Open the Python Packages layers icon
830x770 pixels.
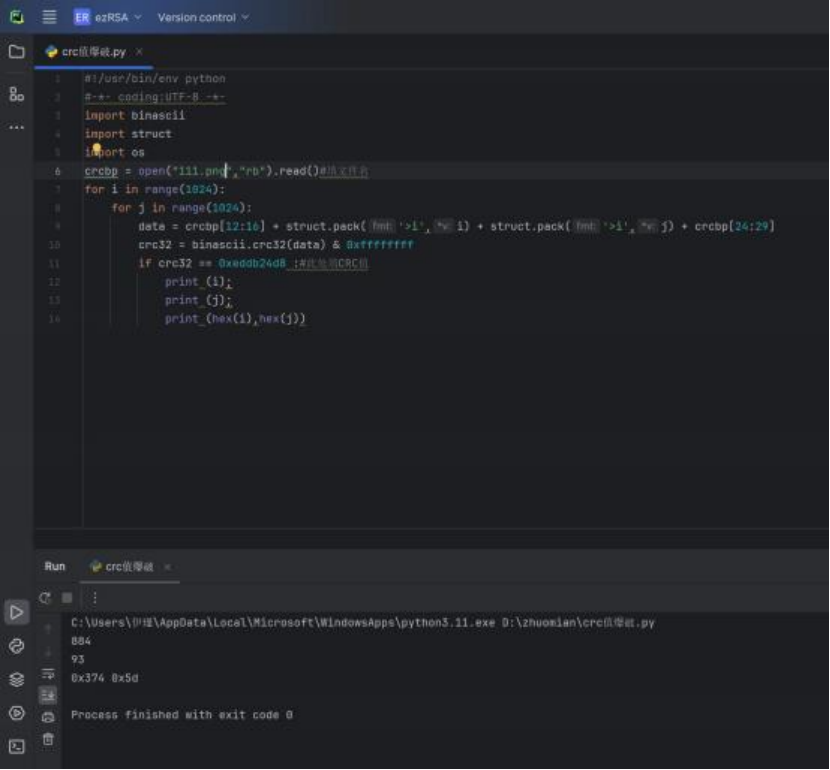click(16, 680)
